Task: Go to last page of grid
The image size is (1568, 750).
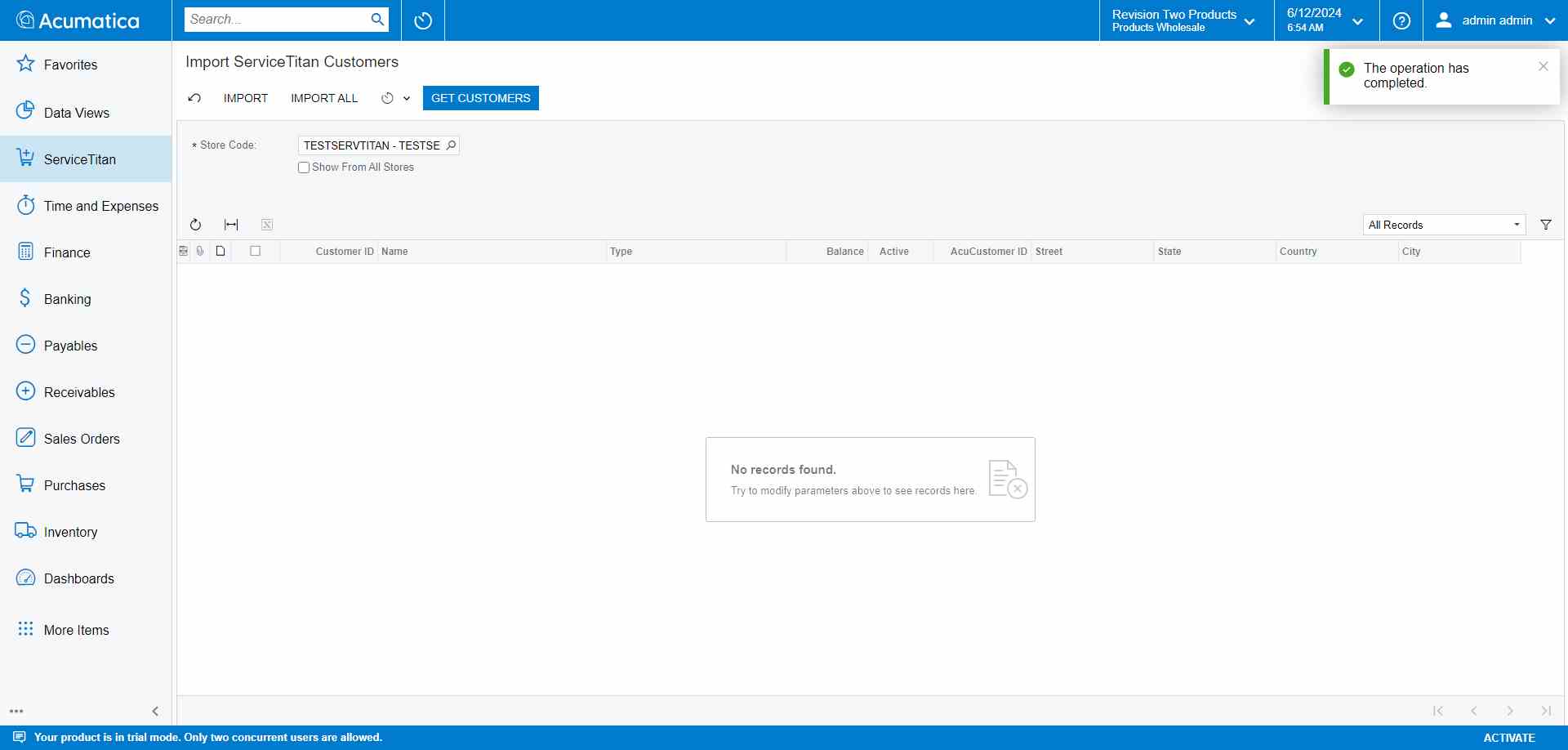Action: point(1546,711)
